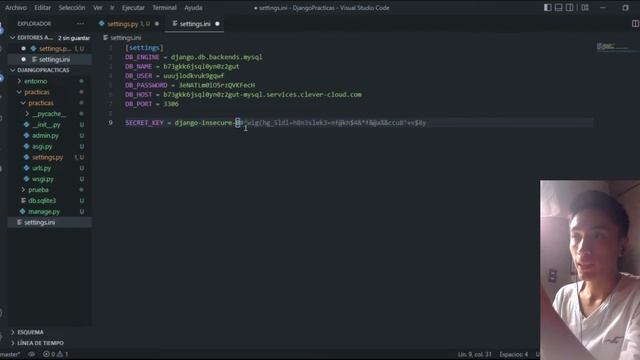The height and width of the screenshot is (360, 640).
Task: Click unsaved dot on settings.py tab
Action: [157, 24]
